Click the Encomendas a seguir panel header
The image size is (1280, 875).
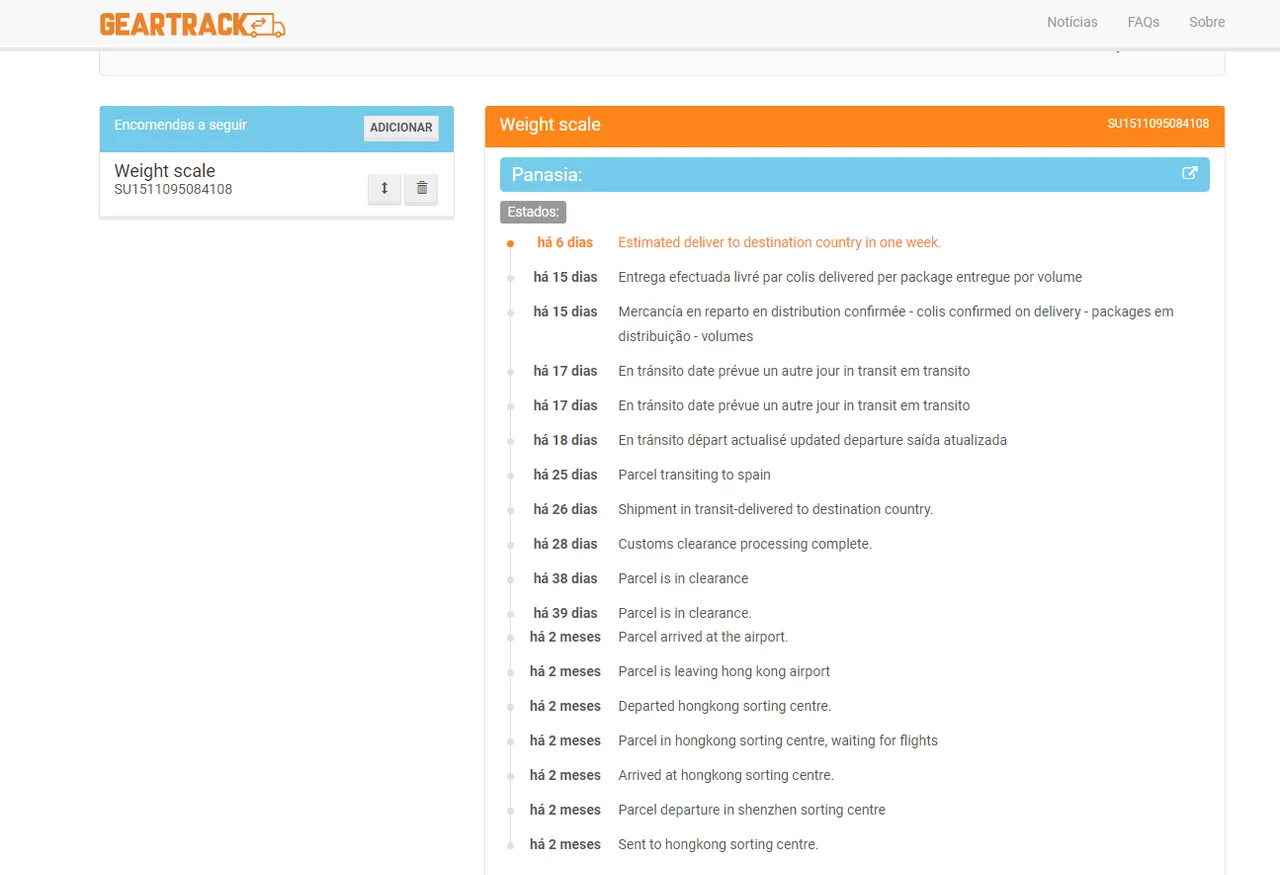[277, 129]
